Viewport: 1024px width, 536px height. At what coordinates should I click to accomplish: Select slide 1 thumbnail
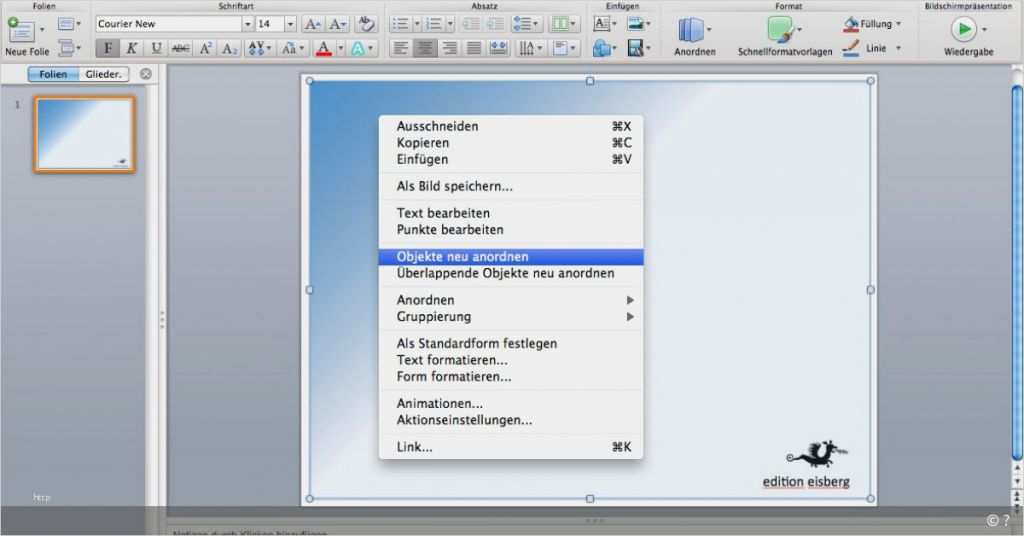click(x=85, y=134)
